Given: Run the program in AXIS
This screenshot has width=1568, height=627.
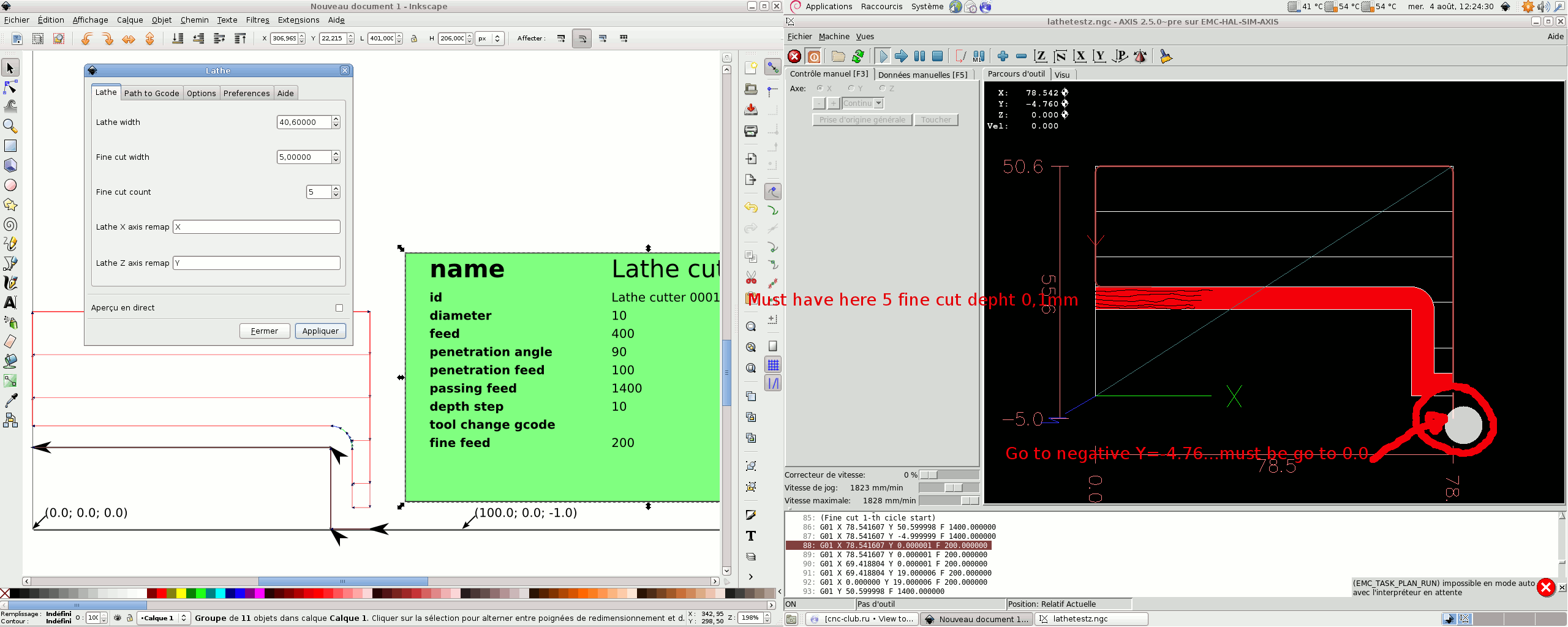Looking at the screenshot, I should tap(882, 56).
